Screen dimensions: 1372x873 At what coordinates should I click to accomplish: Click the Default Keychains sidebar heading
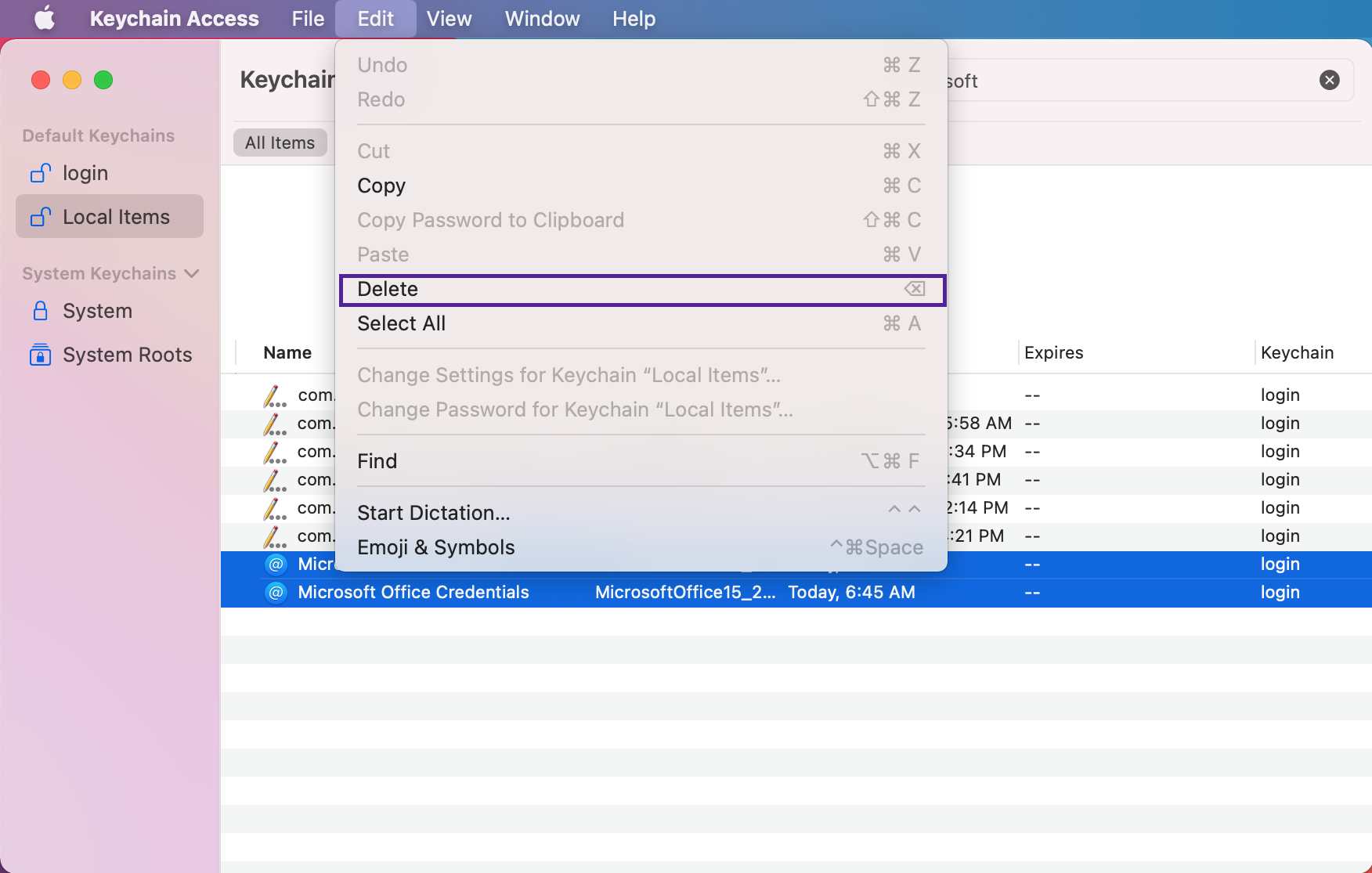pos(99,135)
